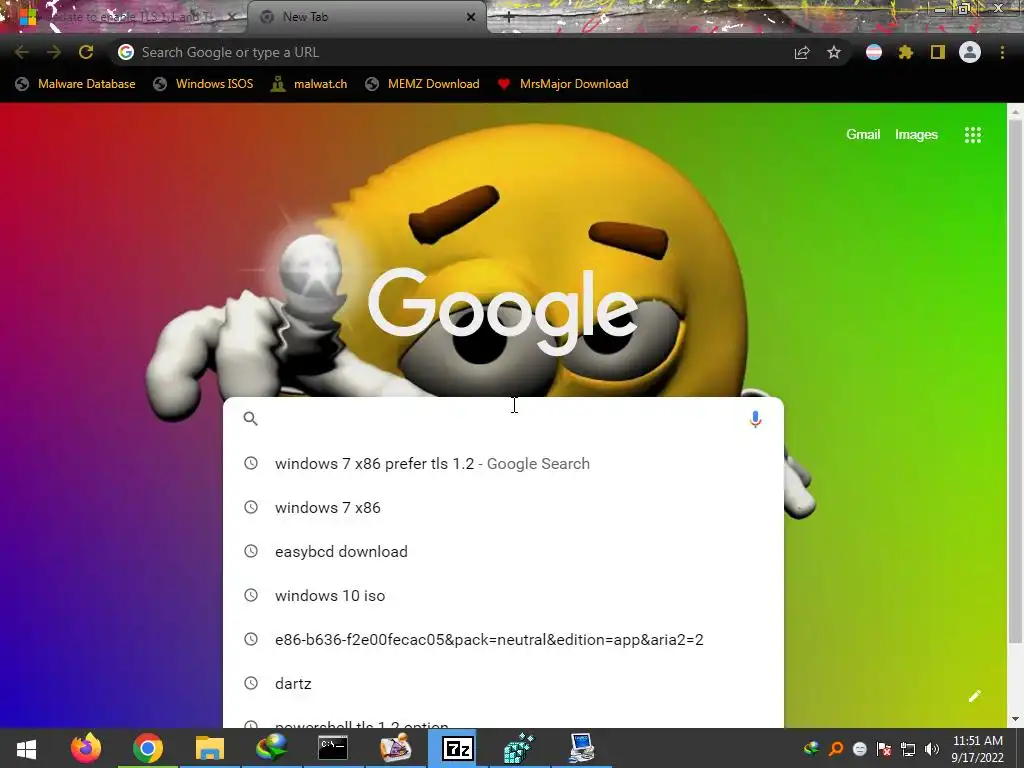Click the volume speaker tray icon
This screenshot has height=768, width=1024.
coord(932,749)
